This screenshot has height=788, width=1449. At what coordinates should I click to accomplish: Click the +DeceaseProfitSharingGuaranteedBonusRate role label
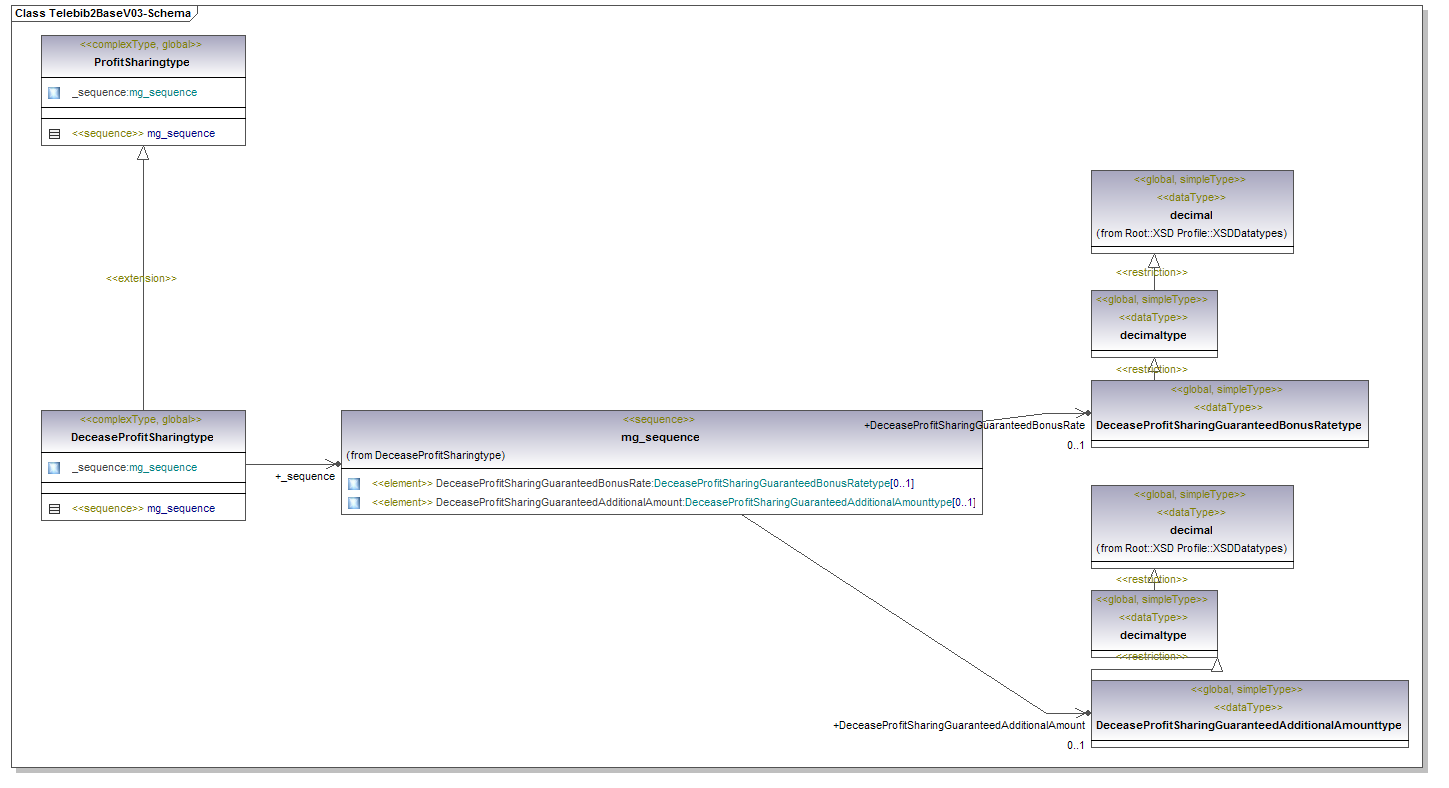click(x=974, y=426)
